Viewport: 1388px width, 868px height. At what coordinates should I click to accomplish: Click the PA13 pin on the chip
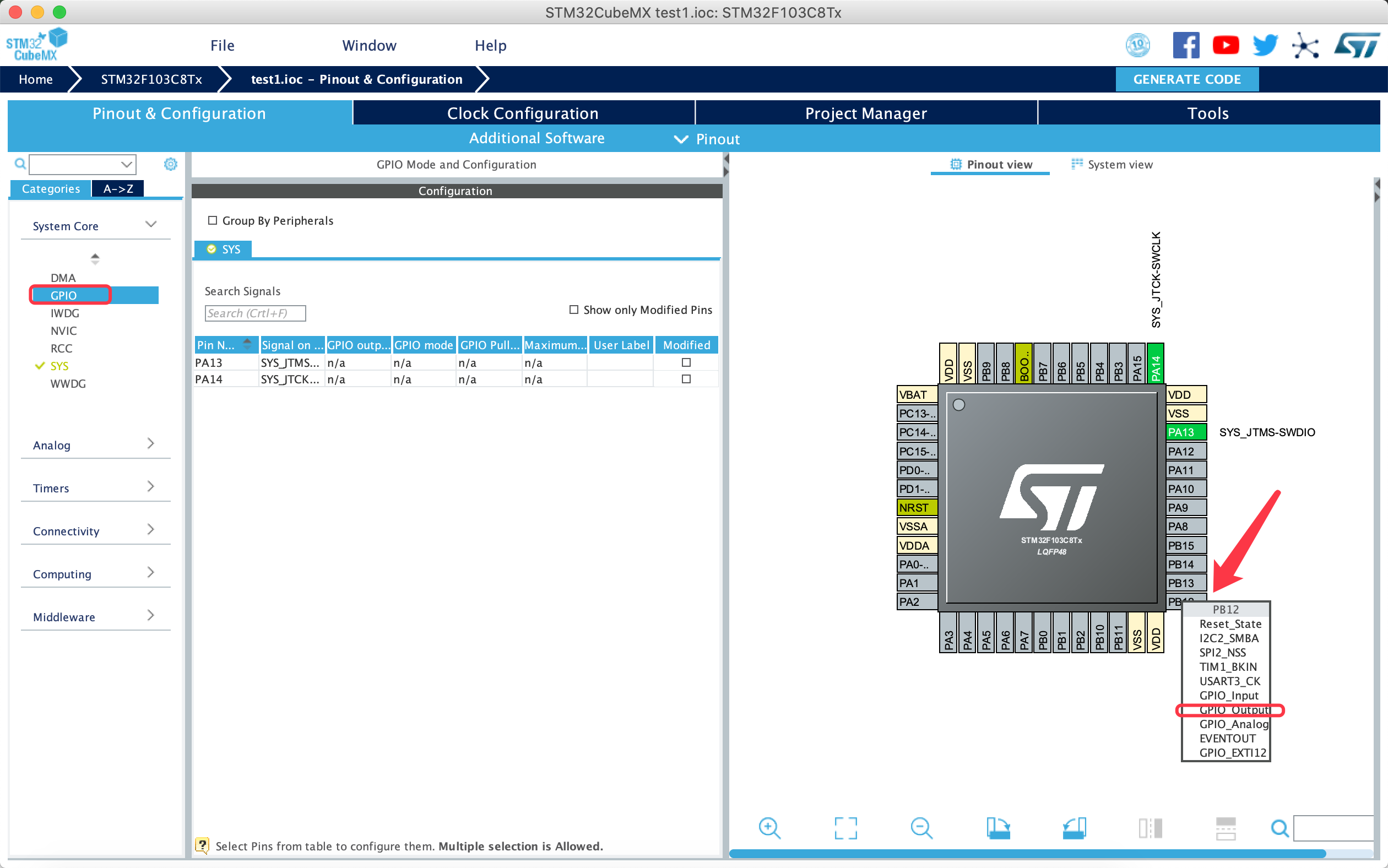click(1186, 432)
